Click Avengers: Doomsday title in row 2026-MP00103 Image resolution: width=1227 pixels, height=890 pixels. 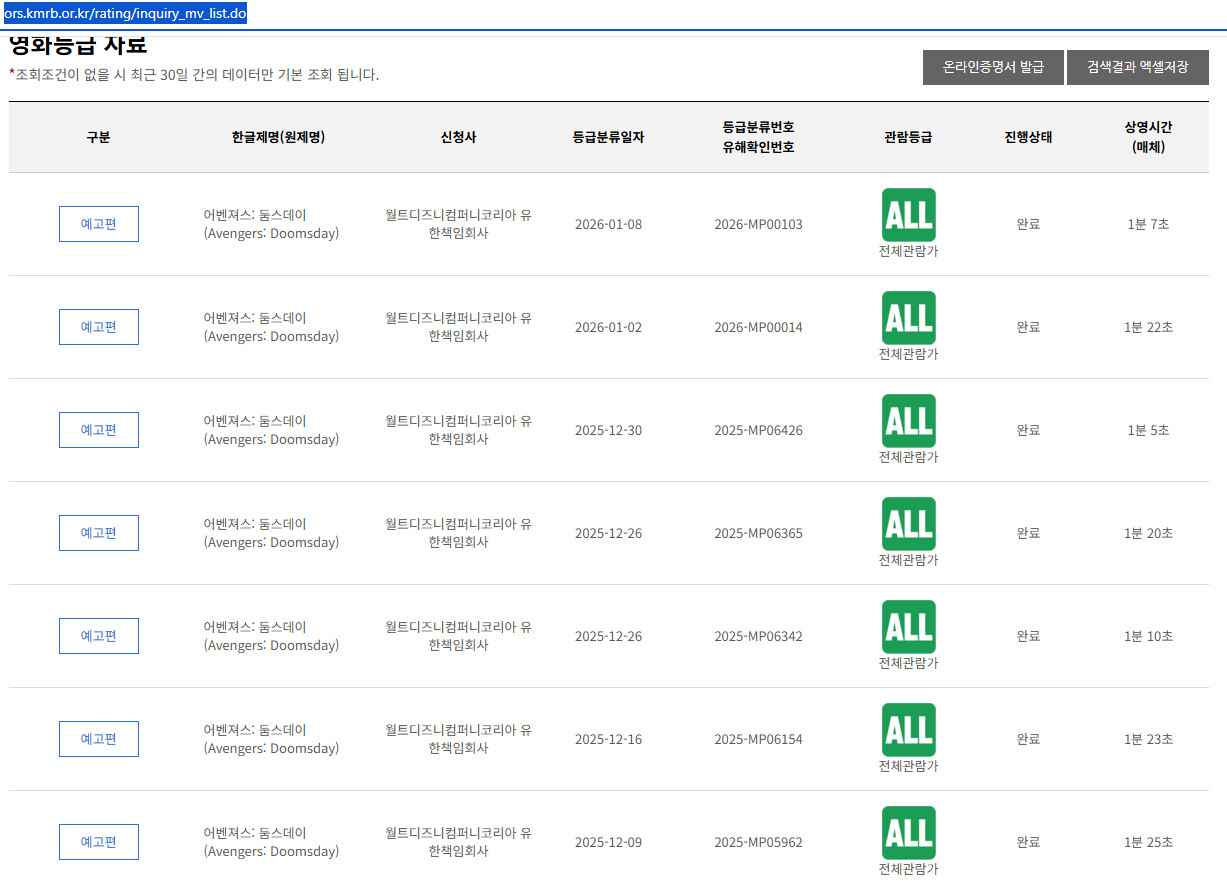(x=271, y=224)
